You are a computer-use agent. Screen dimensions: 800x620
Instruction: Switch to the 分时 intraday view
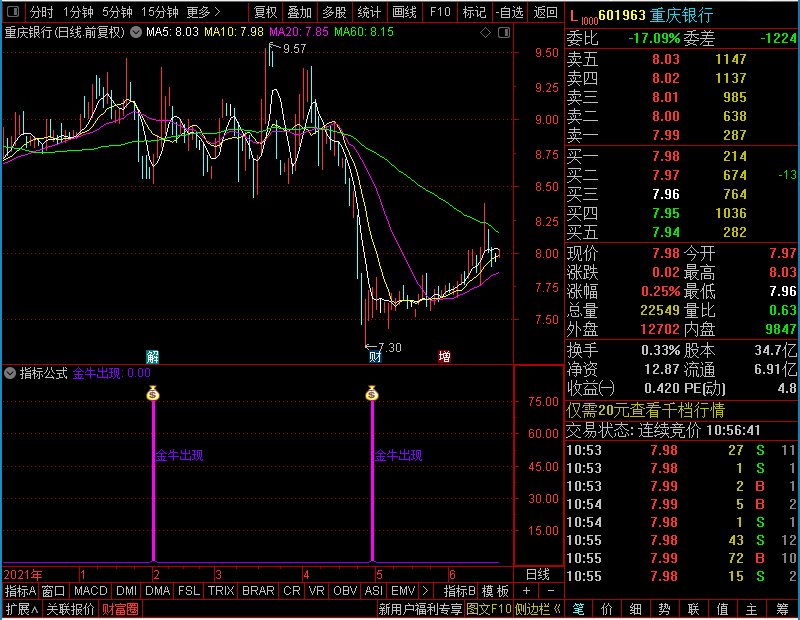click(41, 12)
